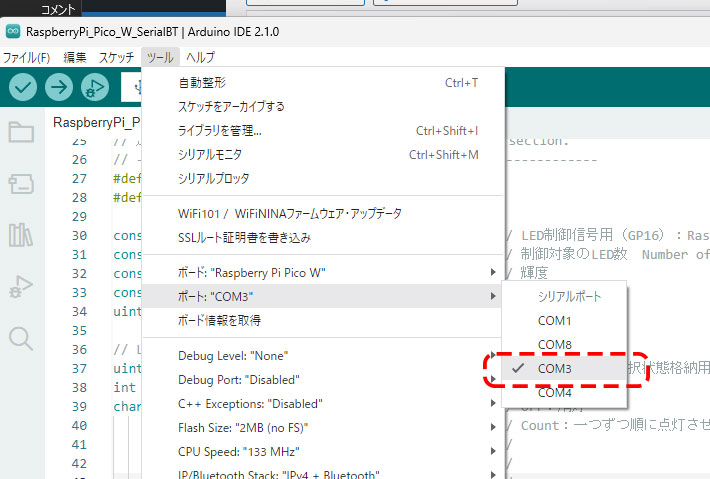Click the Arduino IDE logo in title bar

click(13, 31)
